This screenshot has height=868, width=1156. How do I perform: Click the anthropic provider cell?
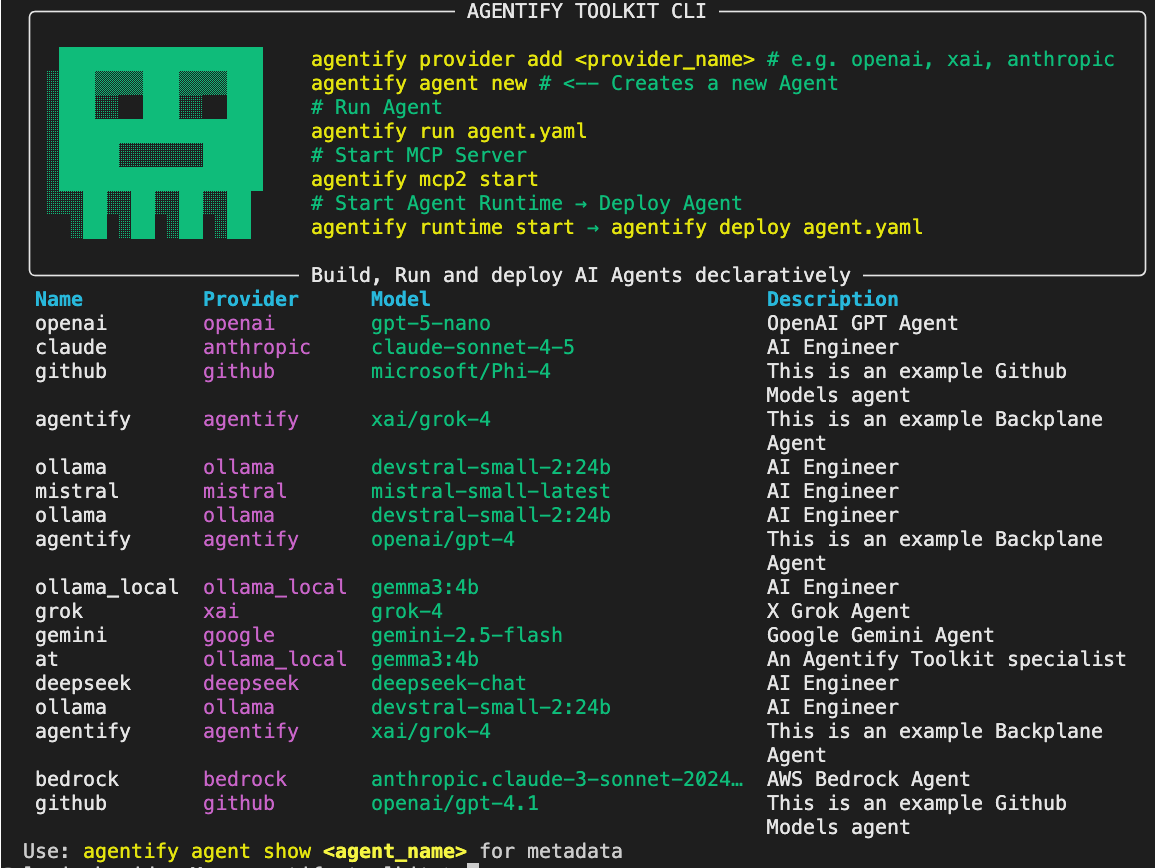pyautogui.click(x=257, y=347)
